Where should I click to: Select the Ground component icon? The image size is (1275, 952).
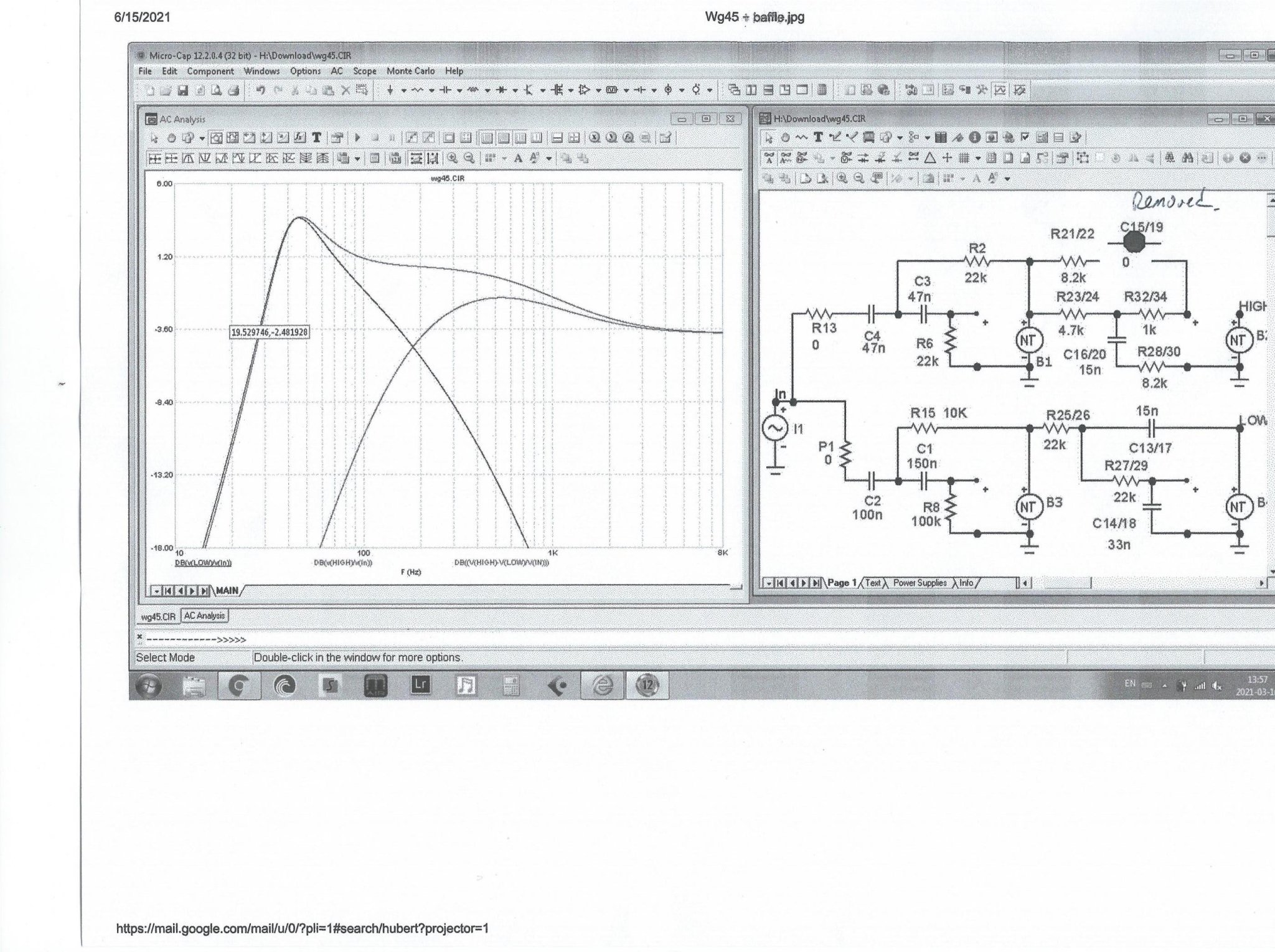(x=390, y=90)
